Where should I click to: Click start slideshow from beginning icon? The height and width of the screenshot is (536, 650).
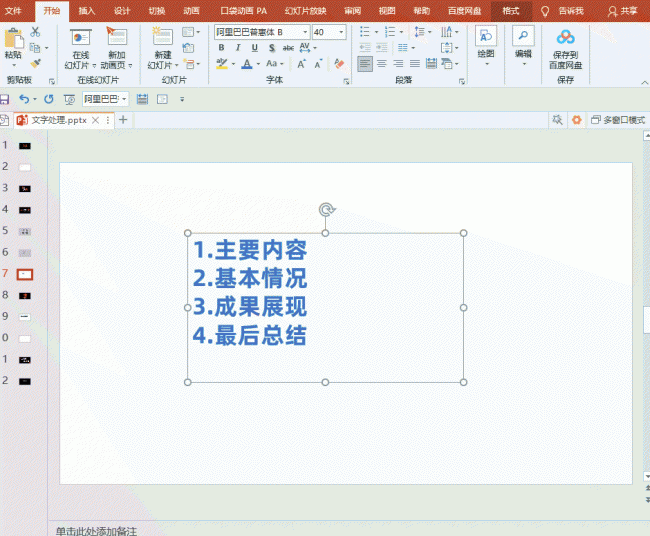tap(70, 99)
